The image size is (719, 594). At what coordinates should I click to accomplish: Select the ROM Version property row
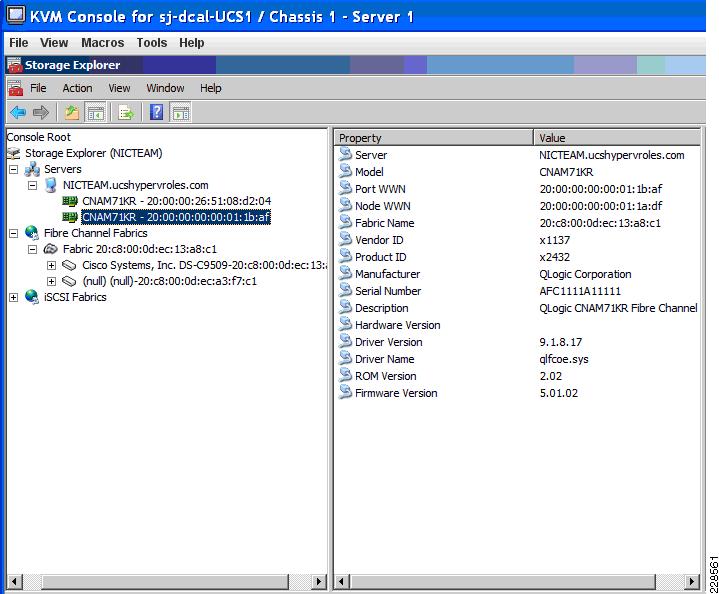point(517,376)
